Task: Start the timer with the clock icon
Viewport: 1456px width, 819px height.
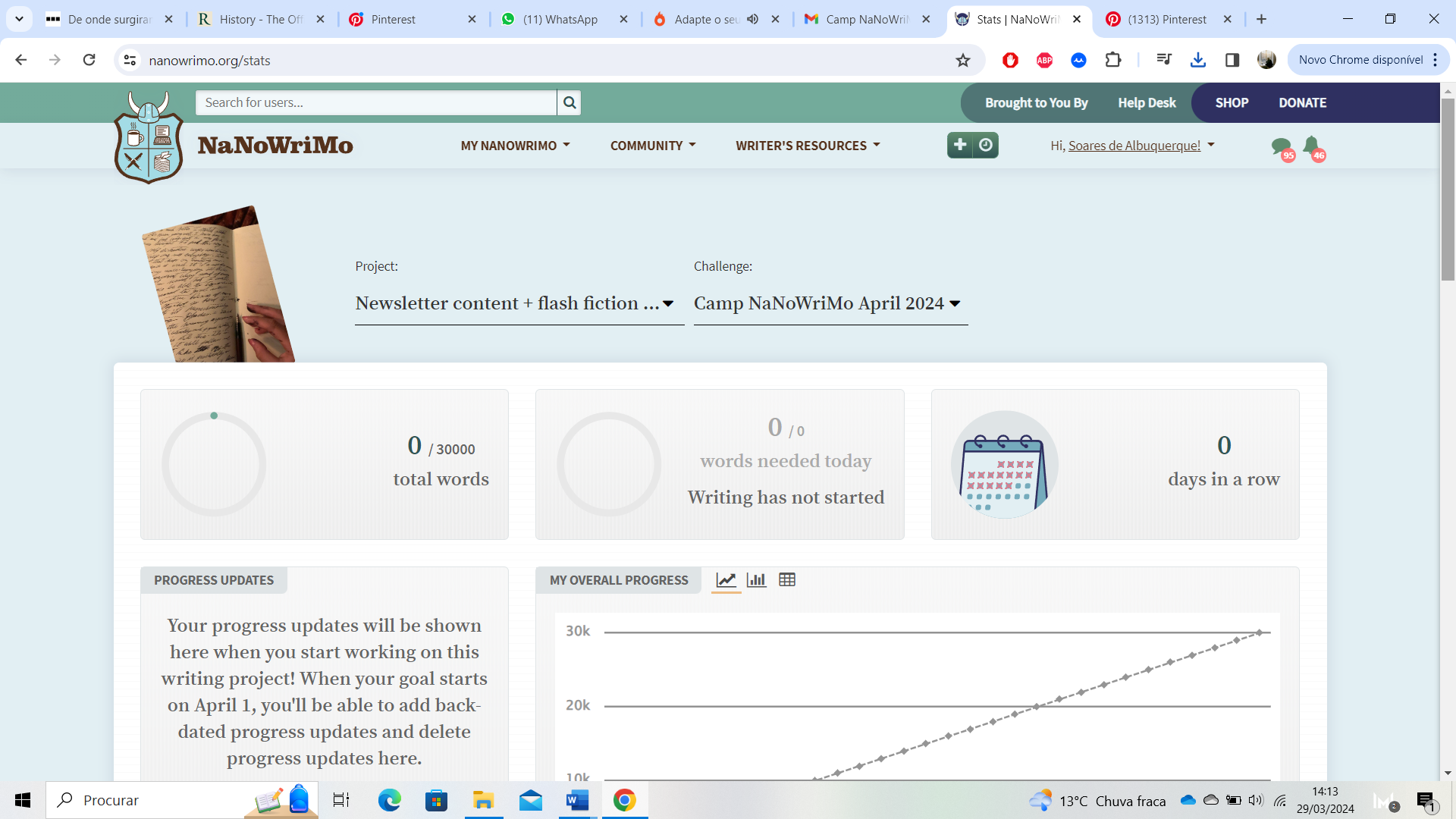Action: pos(986,145)
